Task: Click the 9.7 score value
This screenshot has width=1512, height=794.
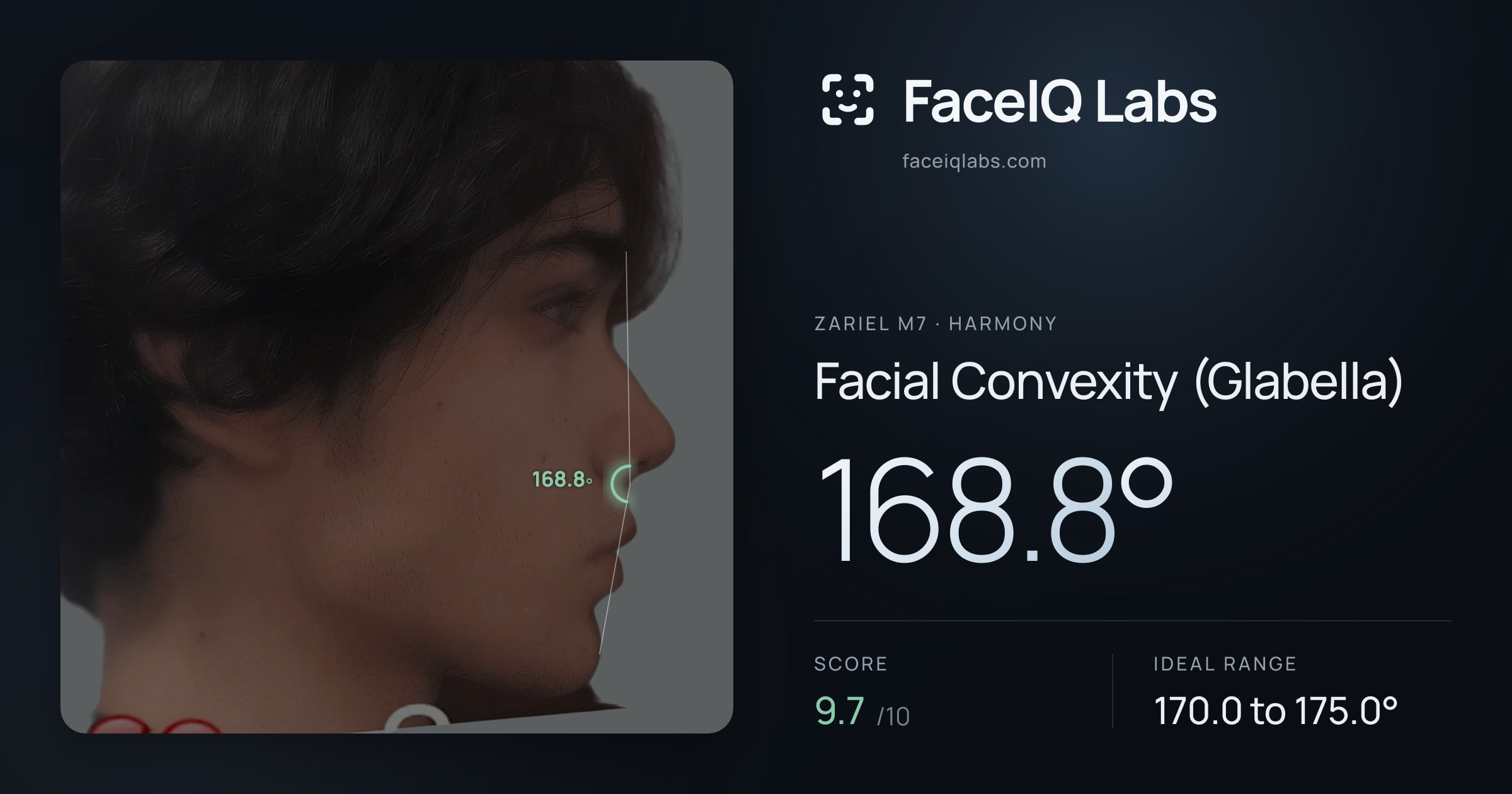Action: click(839, 711)
